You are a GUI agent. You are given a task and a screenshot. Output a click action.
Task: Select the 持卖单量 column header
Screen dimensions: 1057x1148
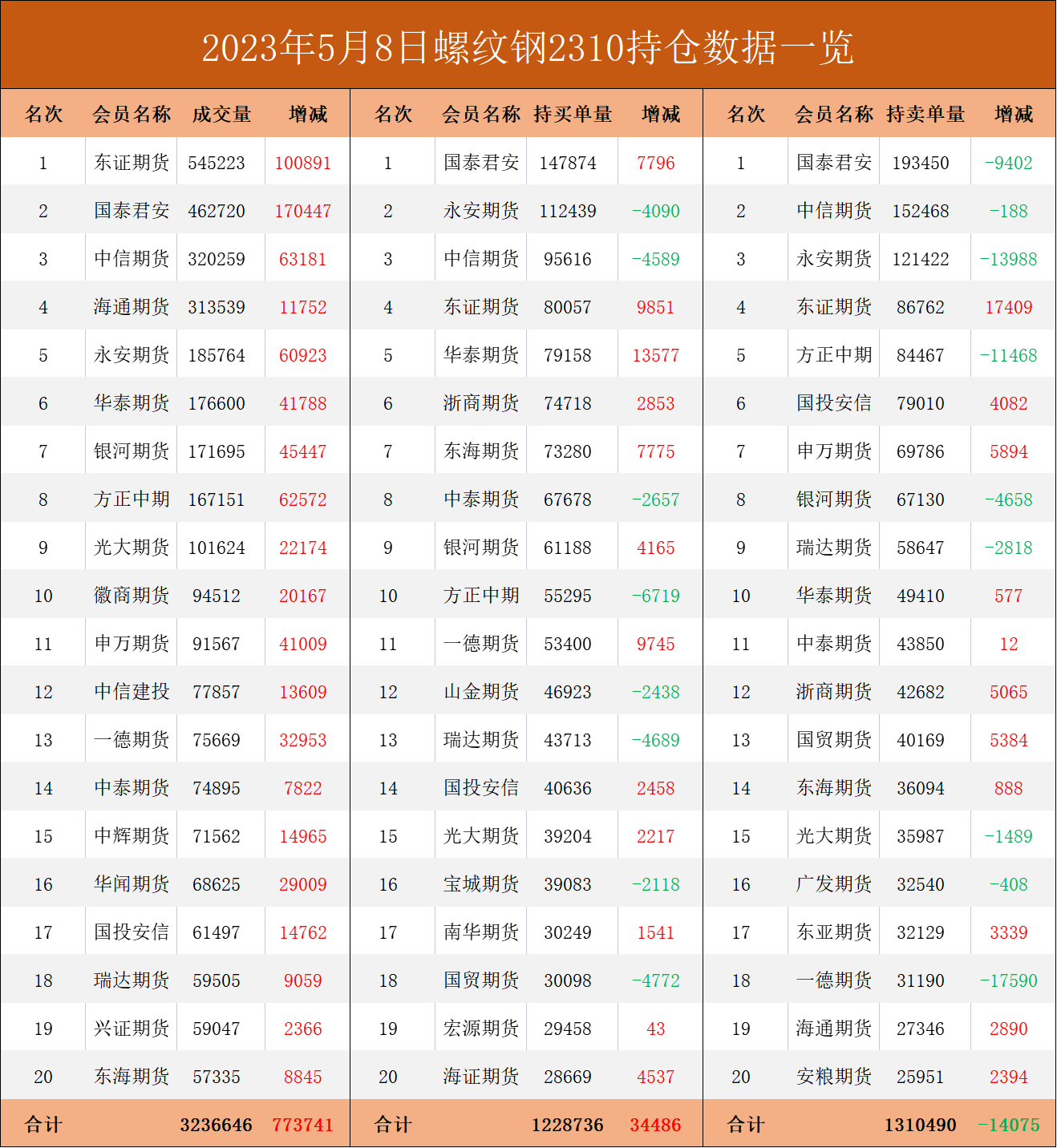pos(925,114)
